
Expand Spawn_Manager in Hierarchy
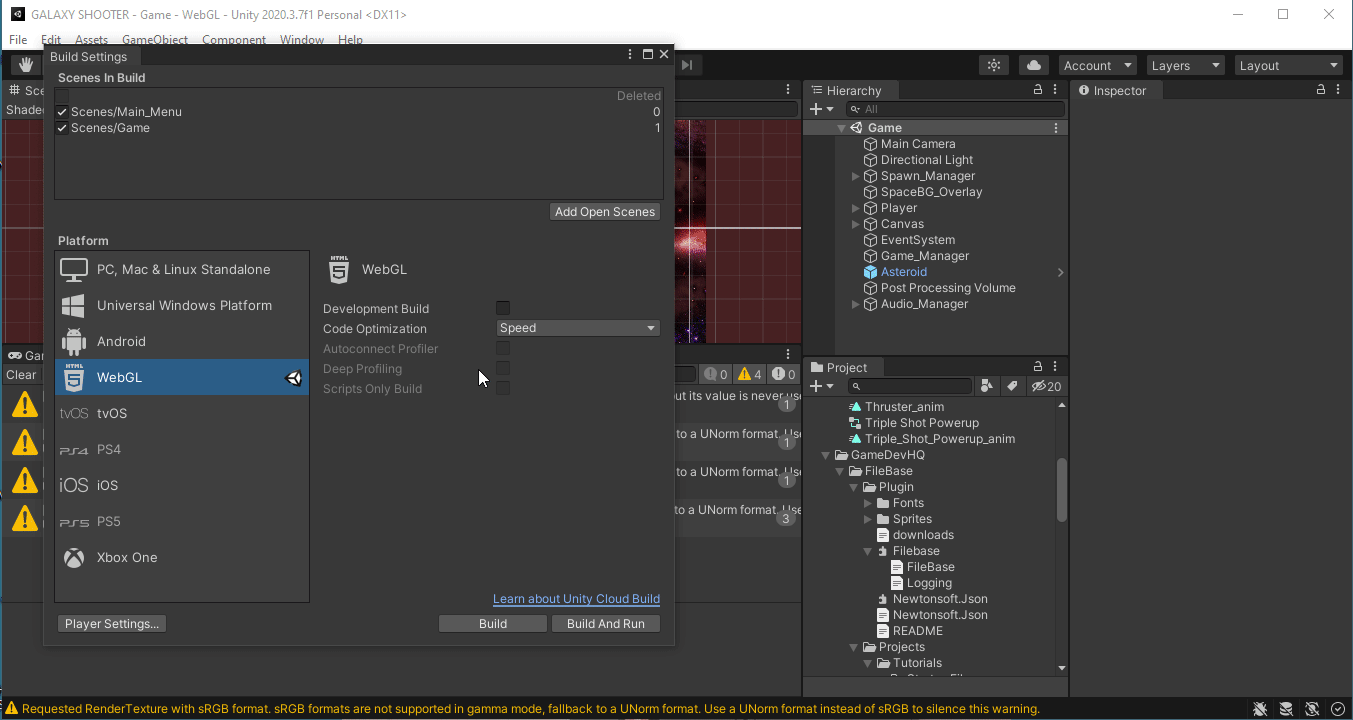pos(856,176)
